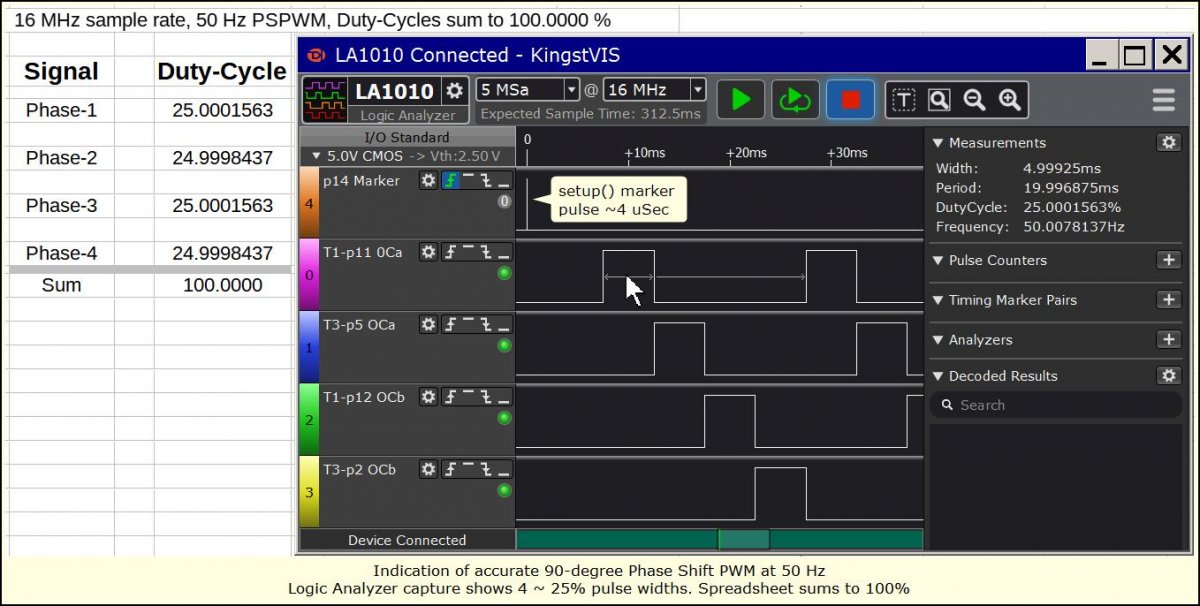Toggle falling edge trigger on T3-p5 OCa
1200x606 pixels.
coord(485,325)
